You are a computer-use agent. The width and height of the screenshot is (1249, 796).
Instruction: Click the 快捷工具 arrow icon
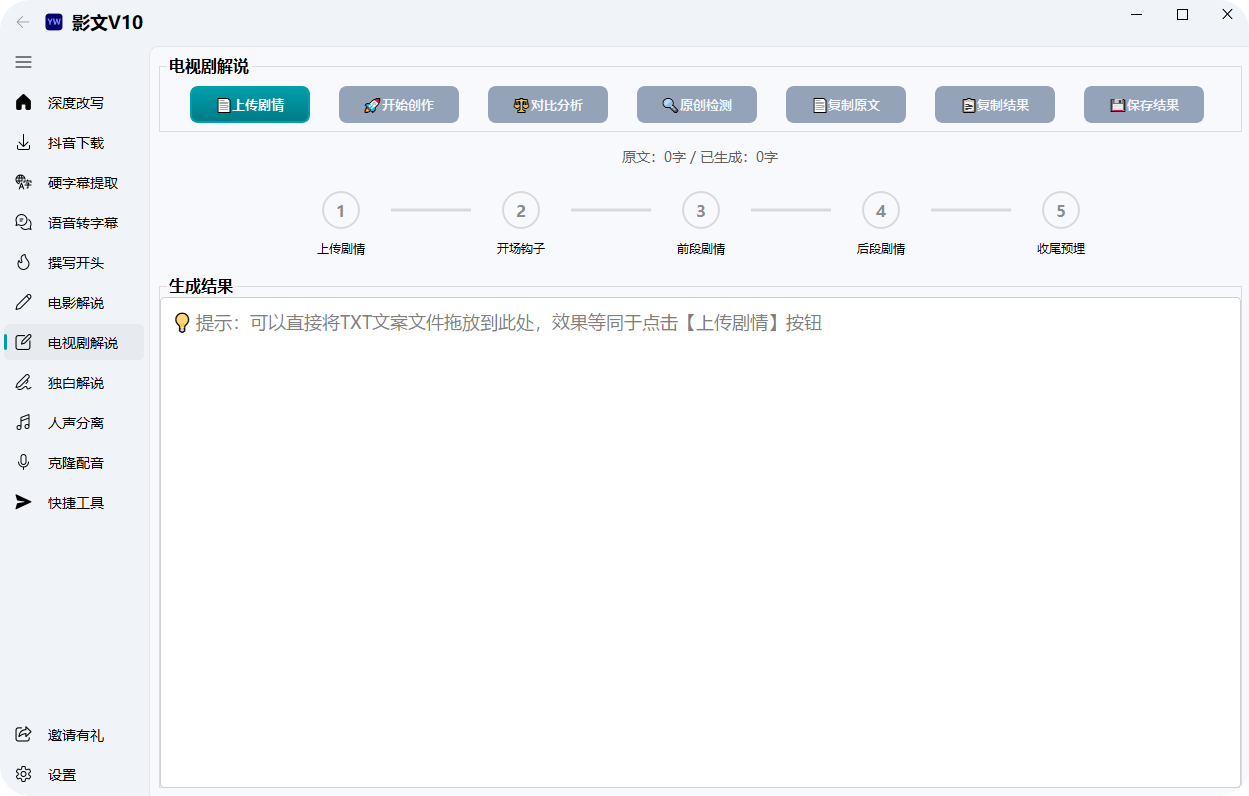click(23, 502)
